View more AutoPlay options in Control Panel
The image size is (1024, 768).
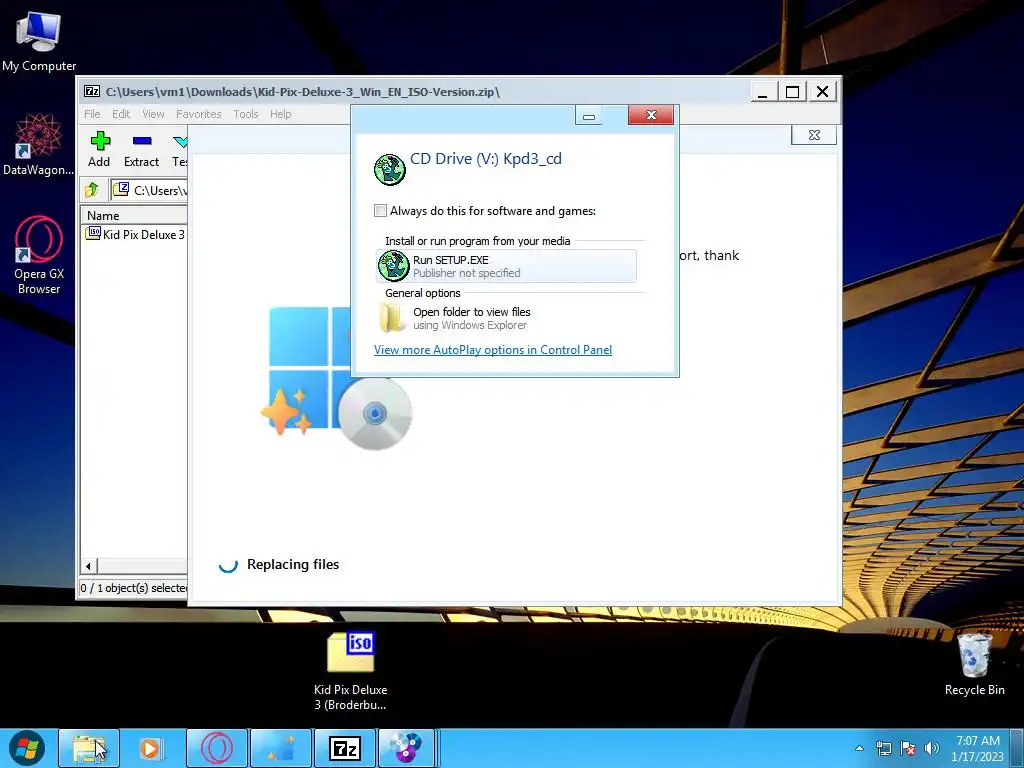tap(493, 350)
